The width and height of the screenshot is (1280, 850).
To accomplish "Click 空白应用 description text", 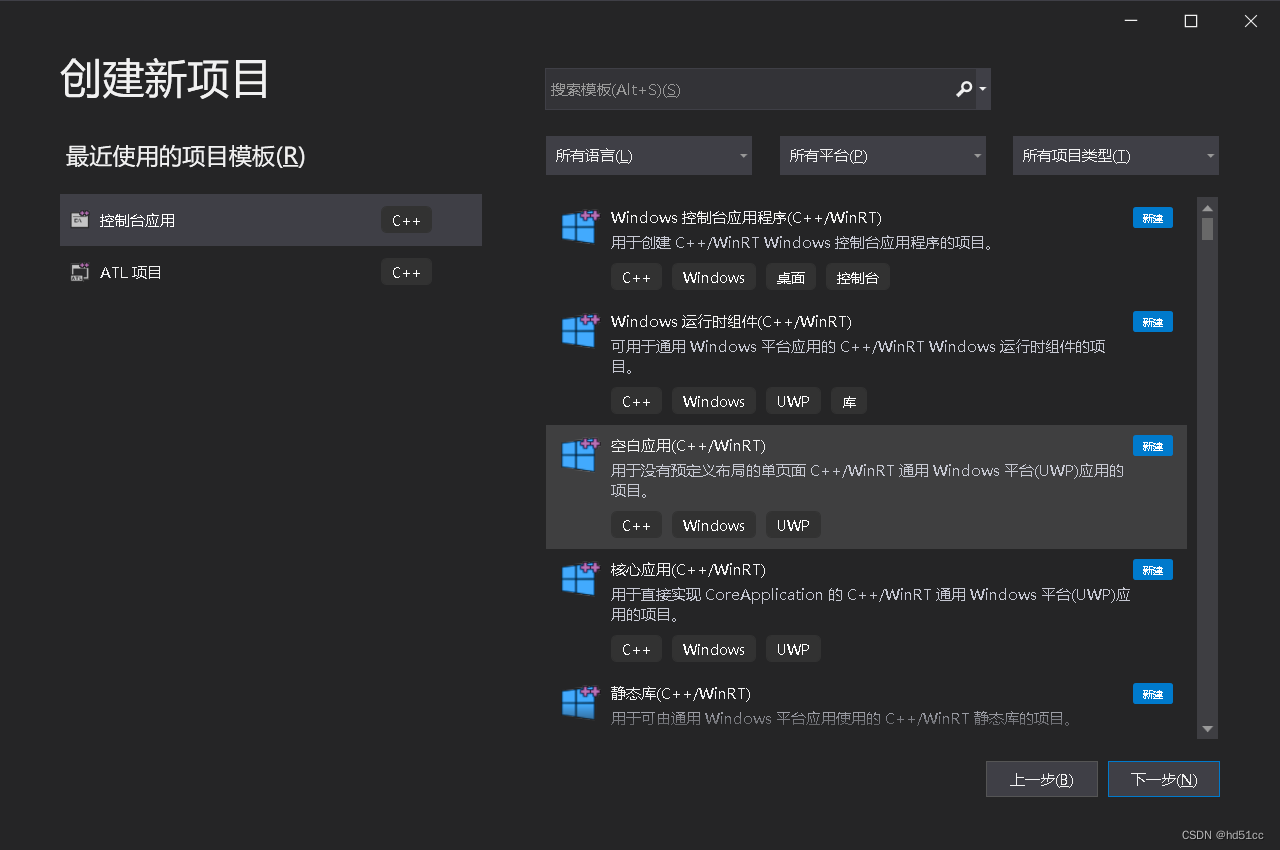I will (868, 481).
